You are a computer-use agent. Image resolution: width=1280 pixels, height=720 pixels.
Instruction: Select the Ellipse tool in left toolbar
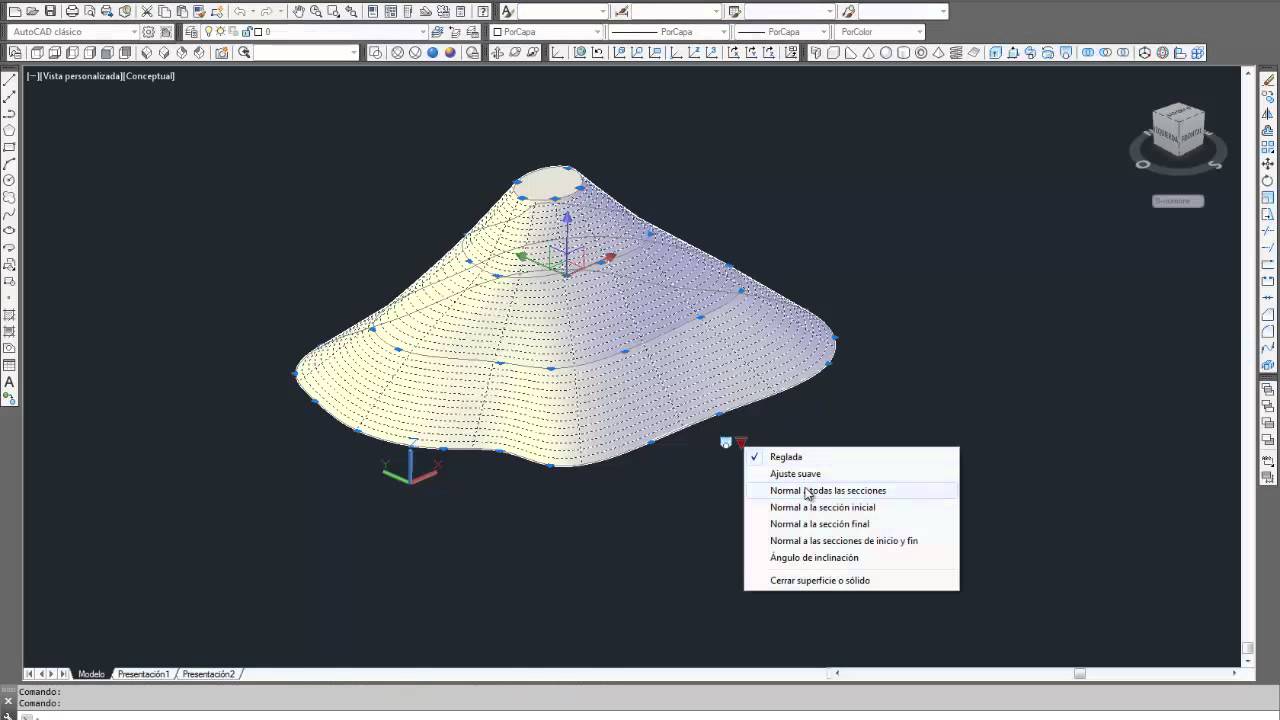[10, 231]
